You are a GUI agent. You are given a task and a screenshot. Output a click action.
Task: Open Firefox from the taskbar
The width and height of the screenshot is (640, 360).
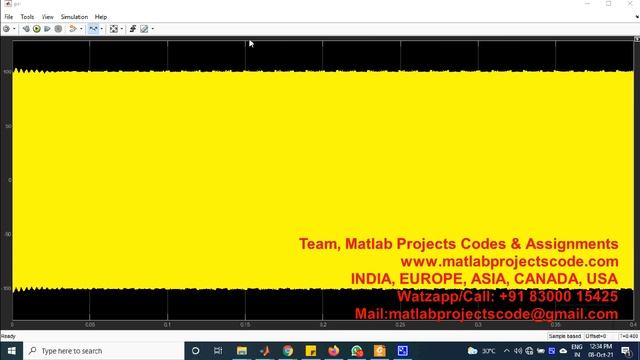(333, 351)
